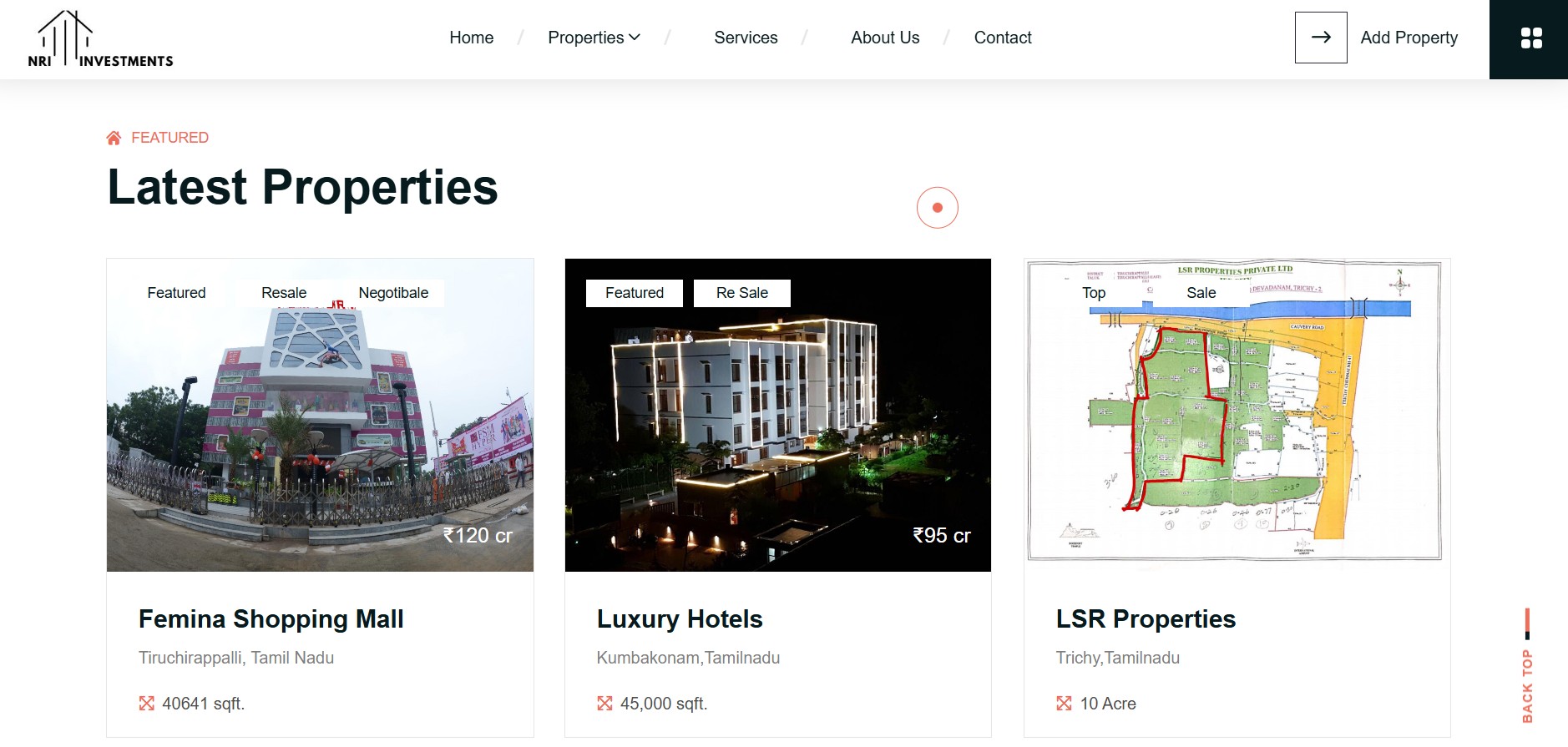Go to the Home menu item
Image resolution: width=1568 pixels, height=747 pixels.
(x=471, y=38)
